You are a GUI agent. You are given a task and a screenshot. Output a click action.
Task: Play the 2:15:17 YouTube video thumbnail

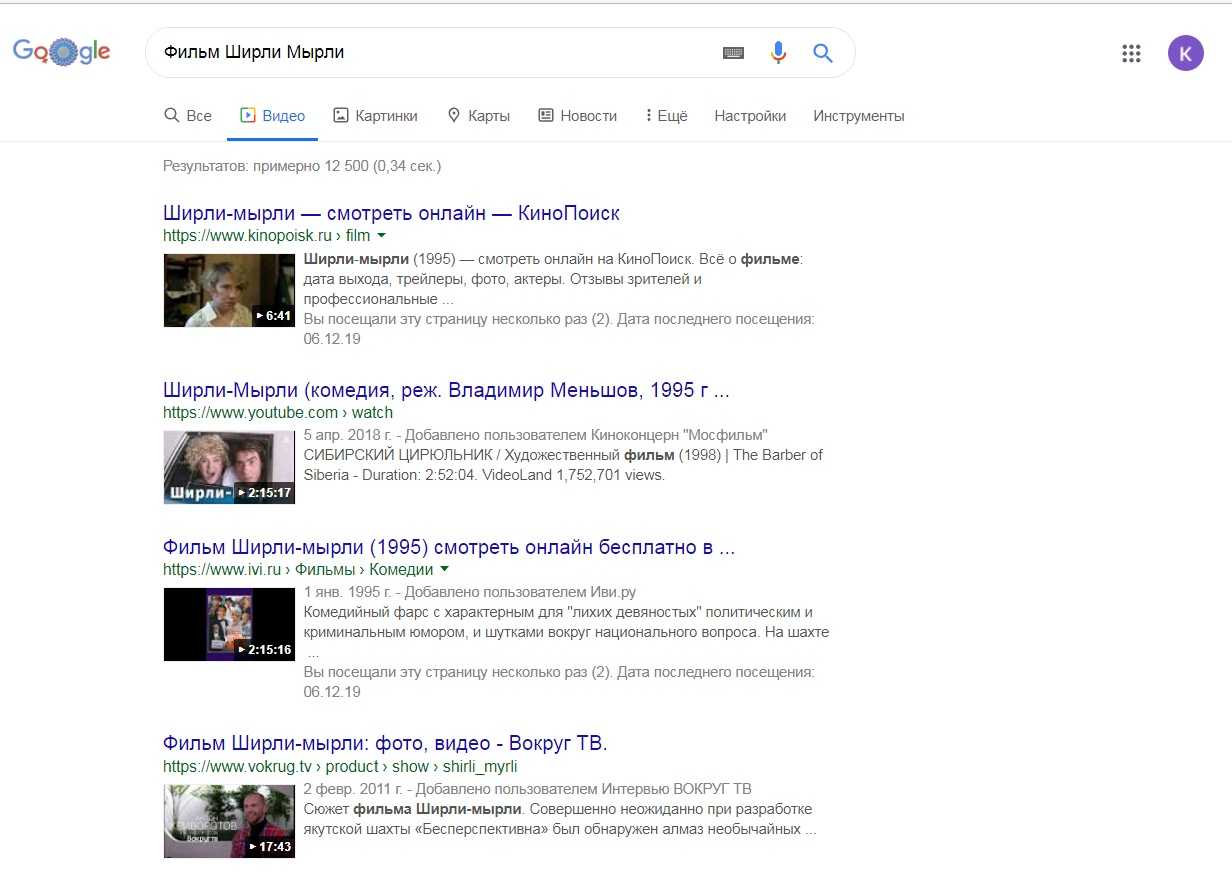(x=229, y=467)
